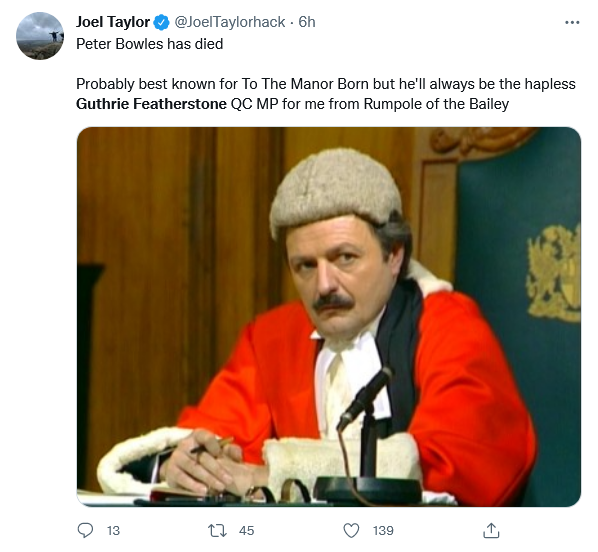Open the three-dot more options menu
The image size is (598, 552).
tap(572, 23)
